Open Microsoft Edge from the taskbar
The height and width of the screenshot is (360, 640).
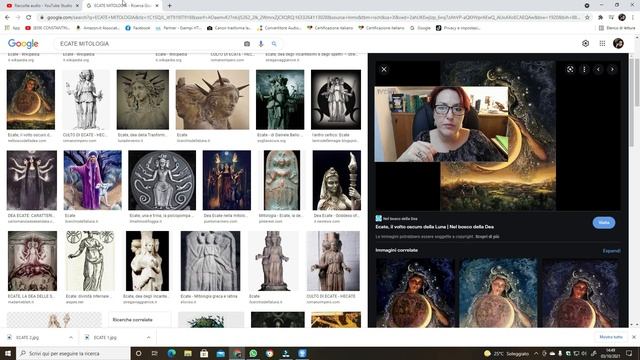[171, 353]
